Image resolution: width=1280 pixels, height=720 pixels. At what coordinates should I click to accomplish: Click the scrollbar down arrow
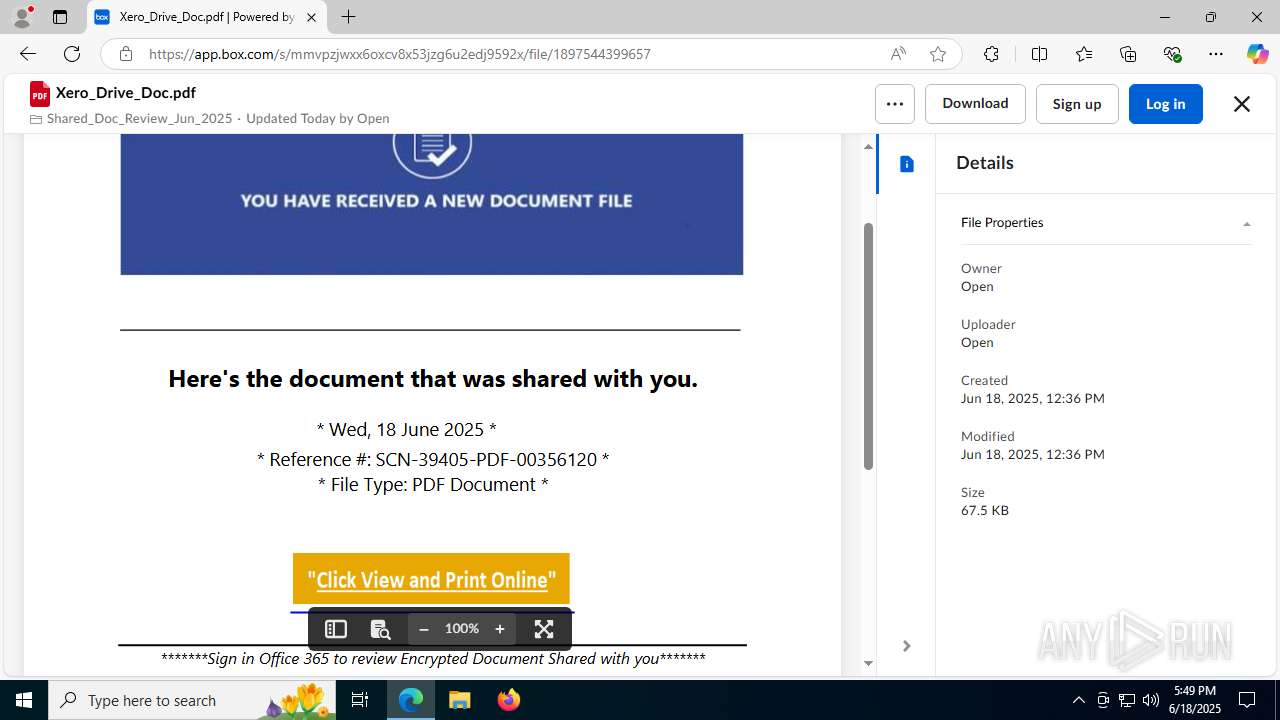tap(868, 663)
